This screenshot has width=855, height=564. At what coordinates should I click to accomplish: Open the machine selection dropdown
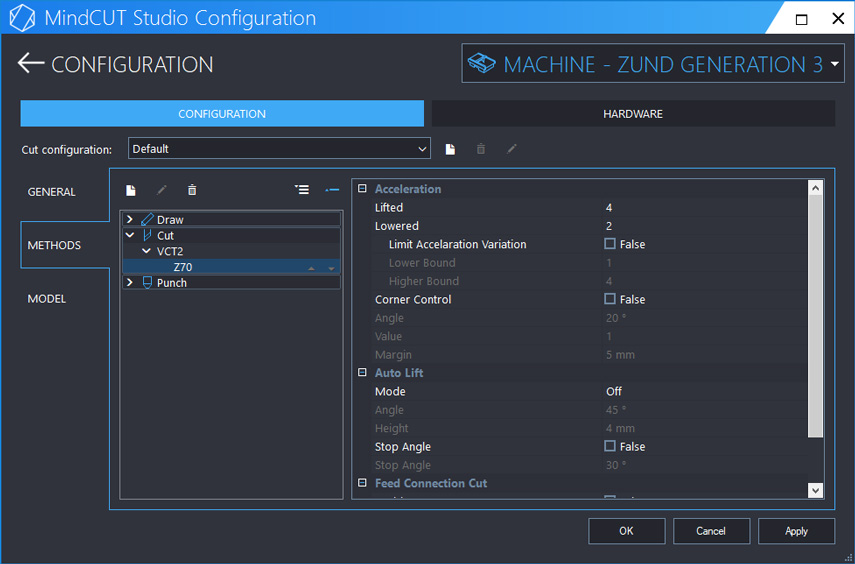[x=835, y=64]
